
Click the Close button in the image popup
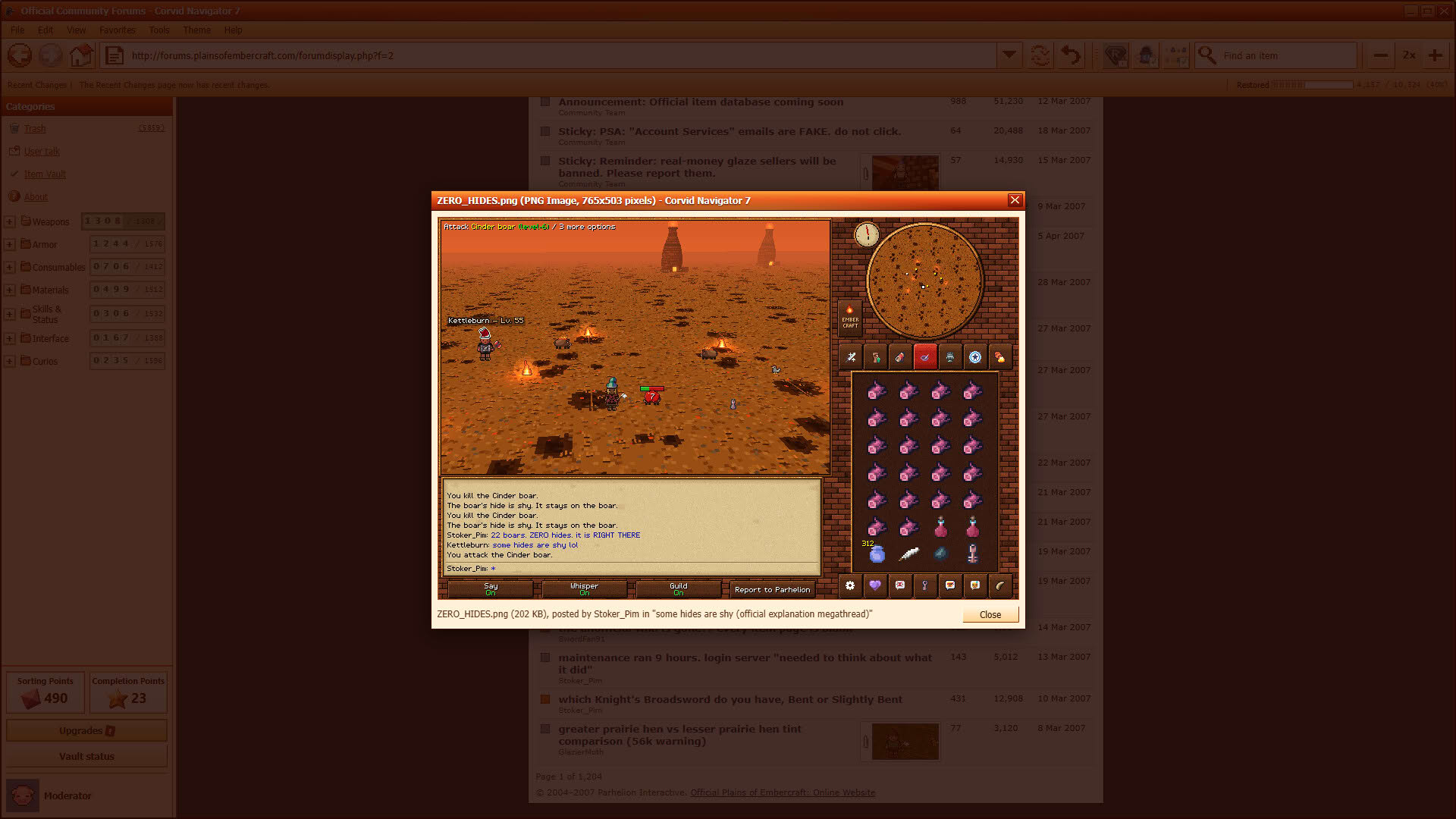click(990, 614)
